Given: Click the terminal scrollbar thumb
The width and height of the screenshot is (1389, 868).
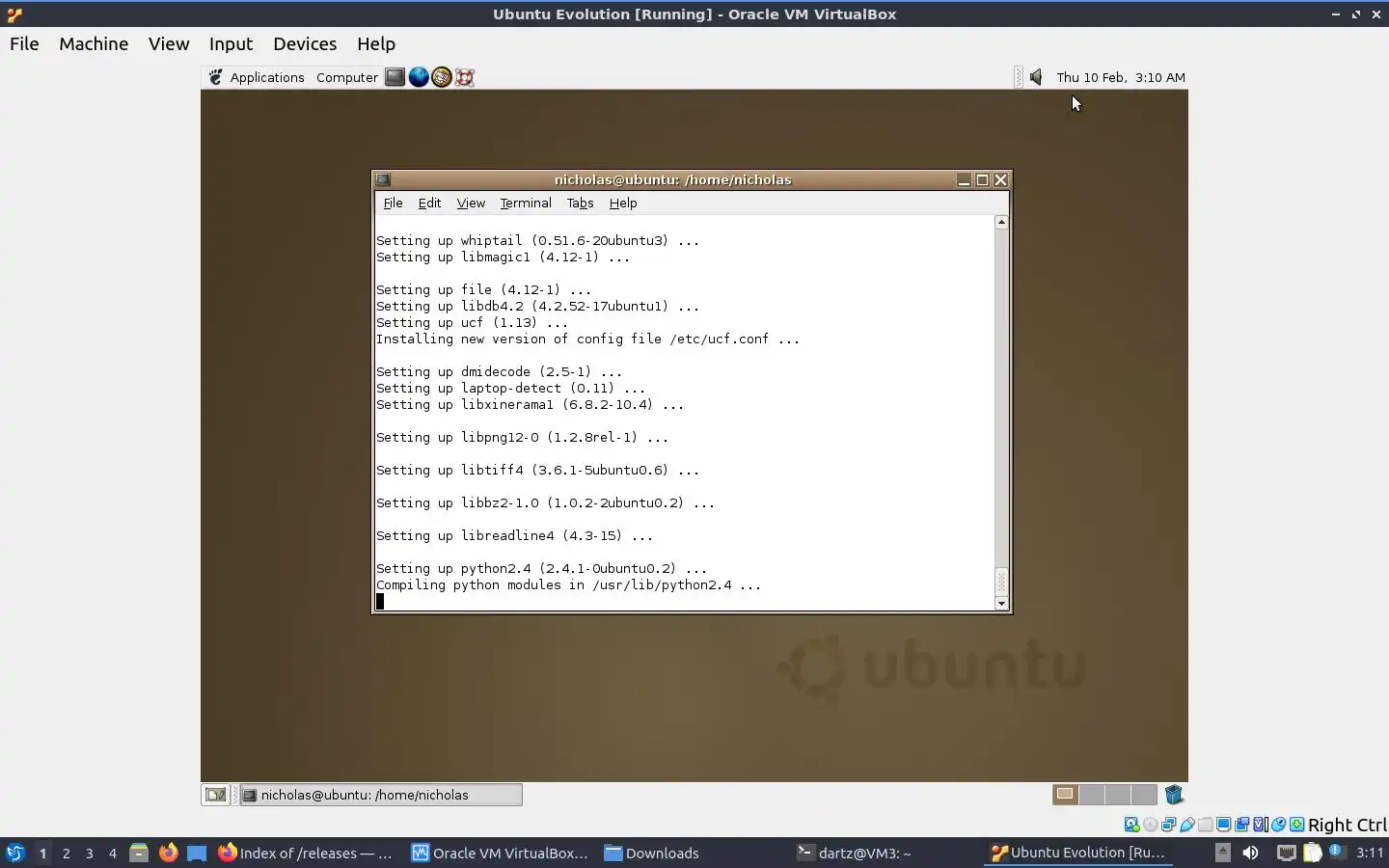Looking at the screenshot, I should click(x=1001, y=582).
